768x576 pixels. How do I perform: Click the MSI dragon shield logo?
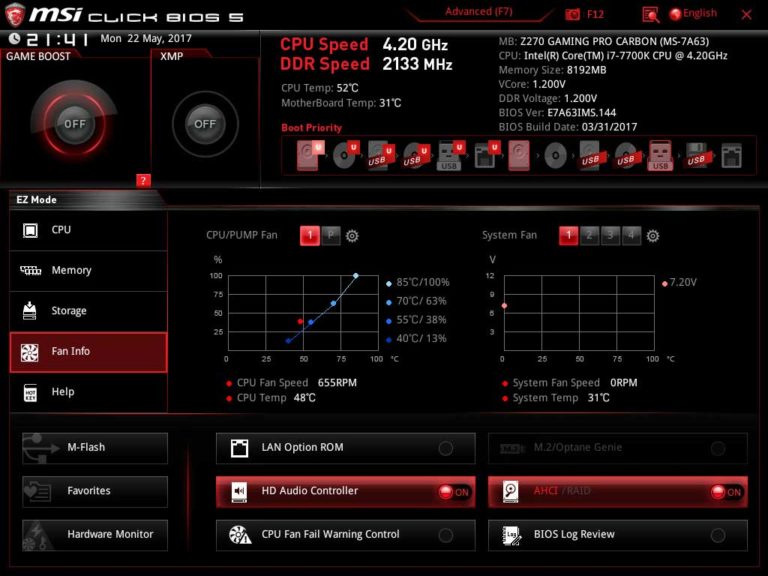pos(15,15)
